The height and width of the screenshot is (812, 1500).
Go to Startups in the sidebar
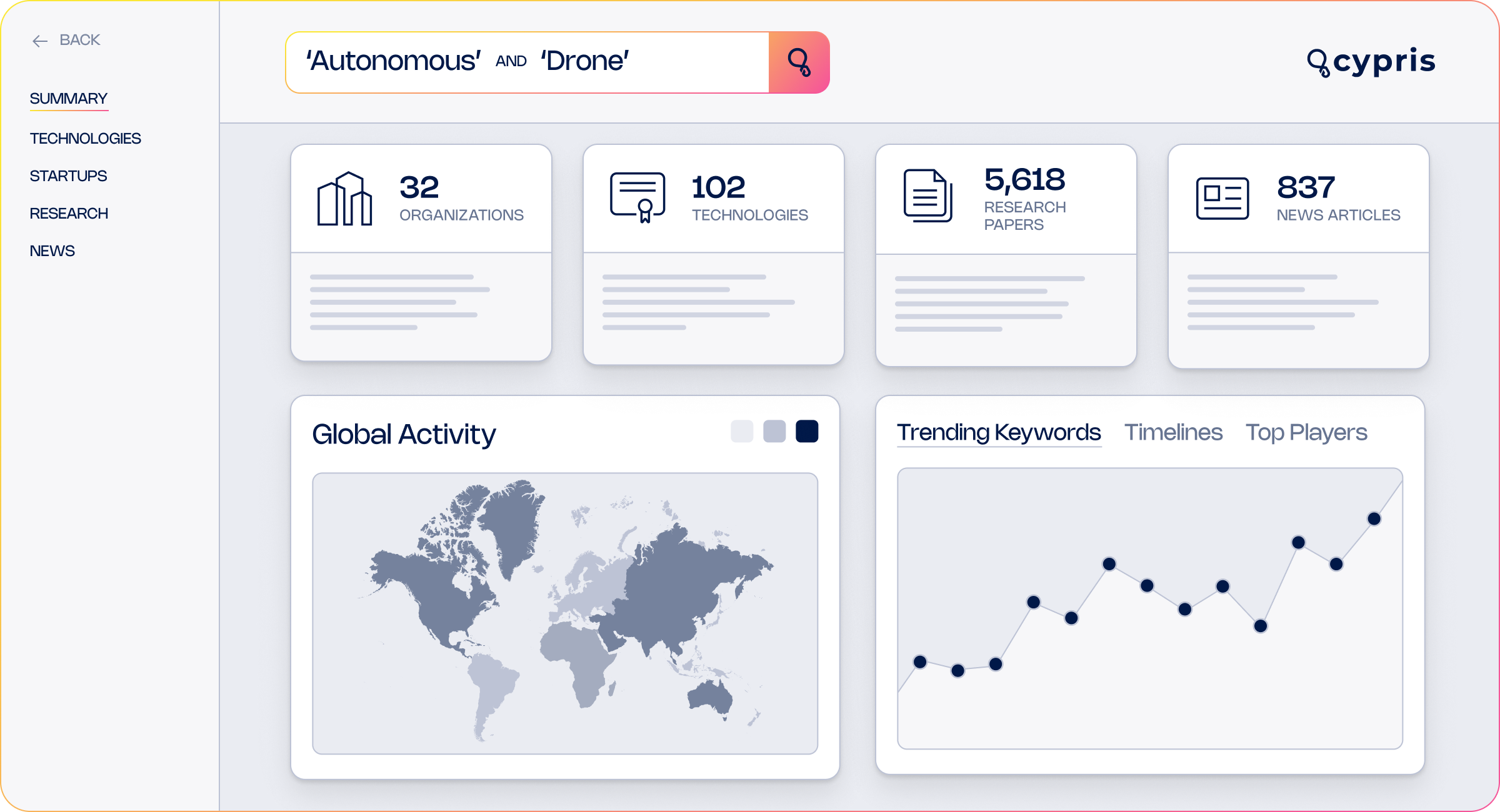pyautogui.click(x=69, y=176)
